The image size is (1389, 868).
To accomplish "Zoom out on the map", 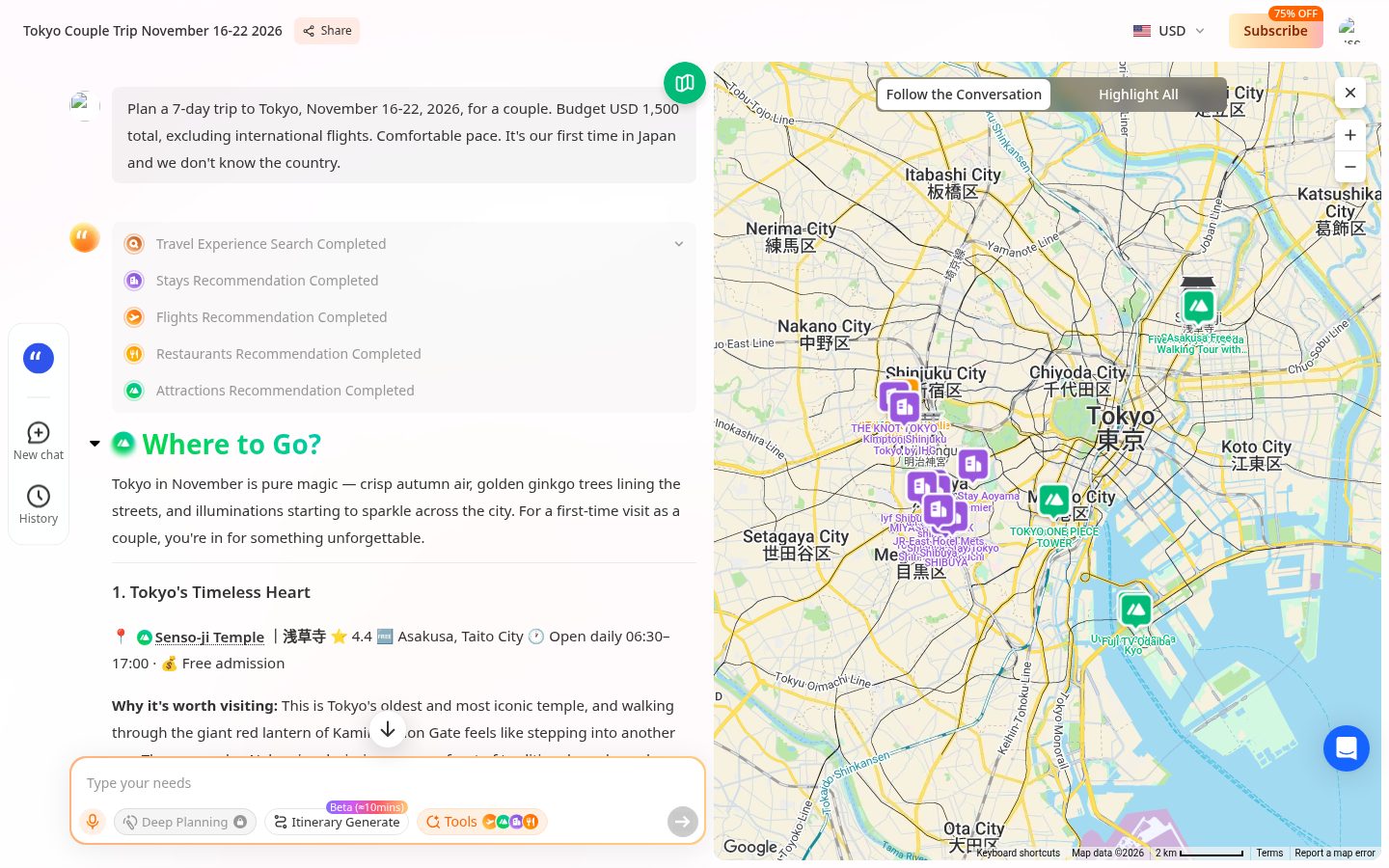I will [1350, 167].
